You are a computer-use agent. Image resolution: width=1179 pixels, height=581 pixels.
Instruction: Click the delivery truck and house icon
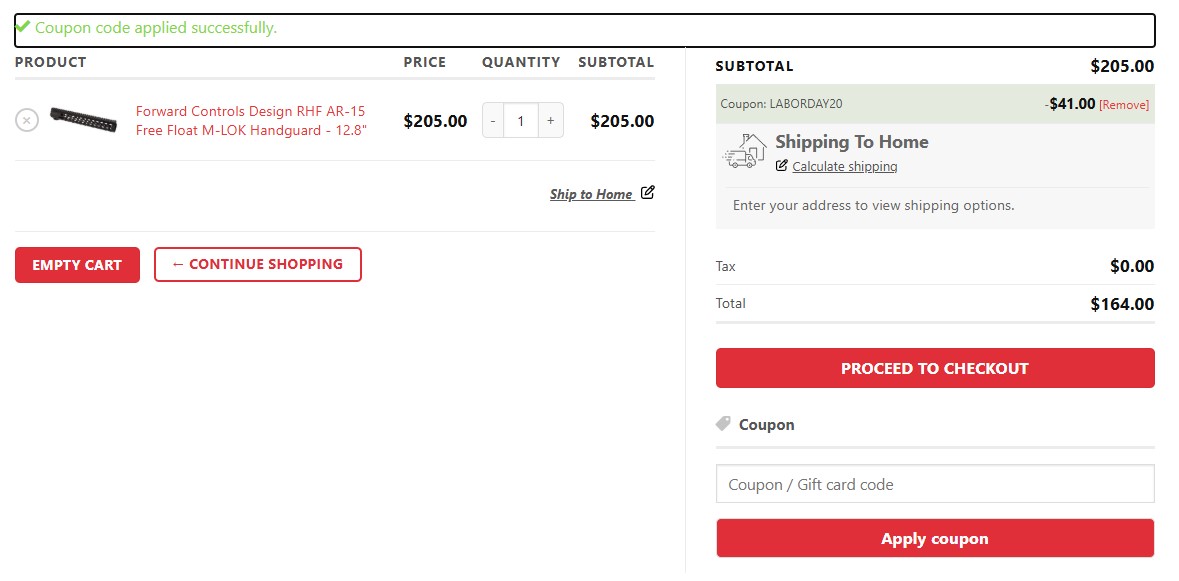(x=744, y=151)
